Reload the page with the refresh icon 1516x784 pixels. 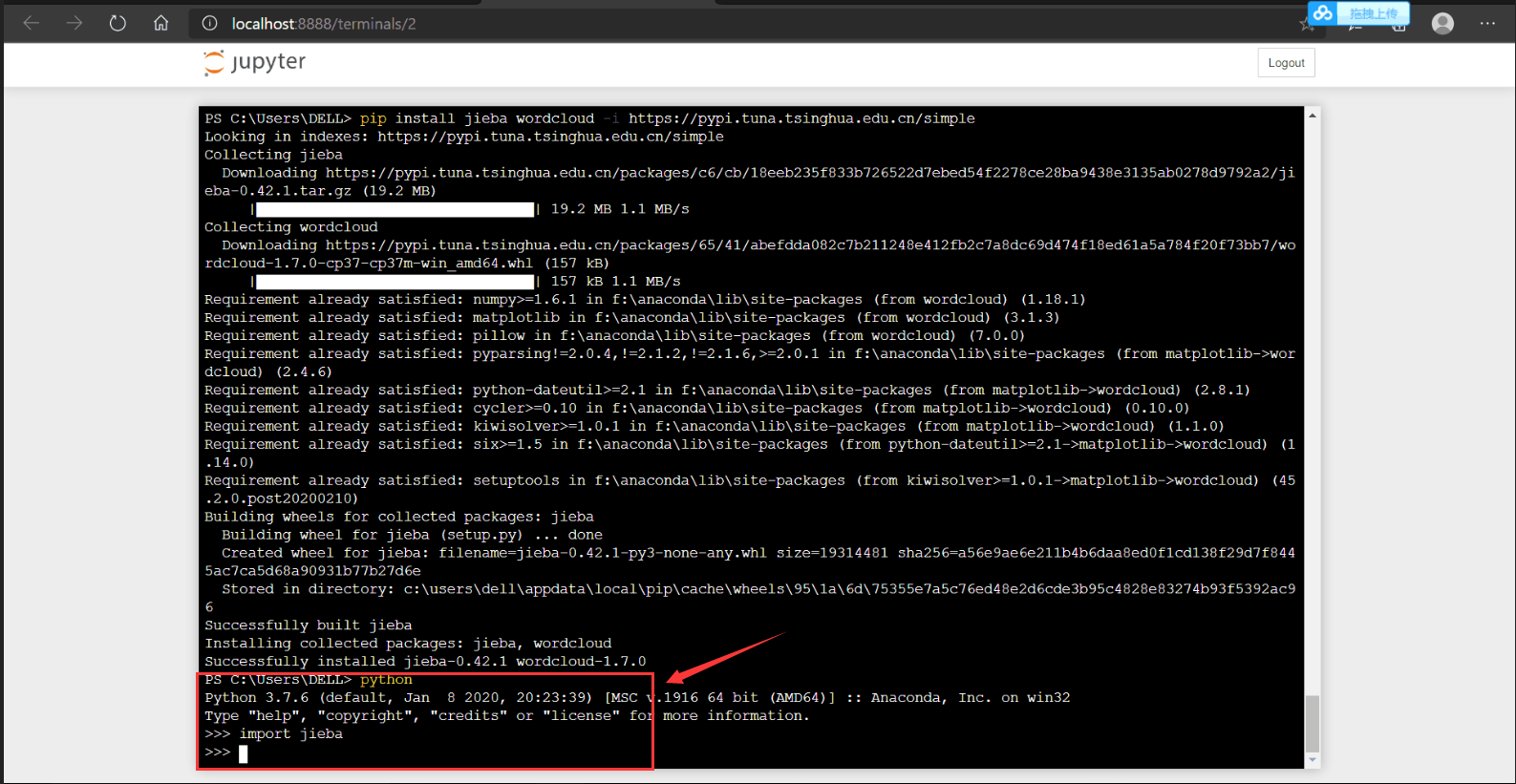point(117,23)
